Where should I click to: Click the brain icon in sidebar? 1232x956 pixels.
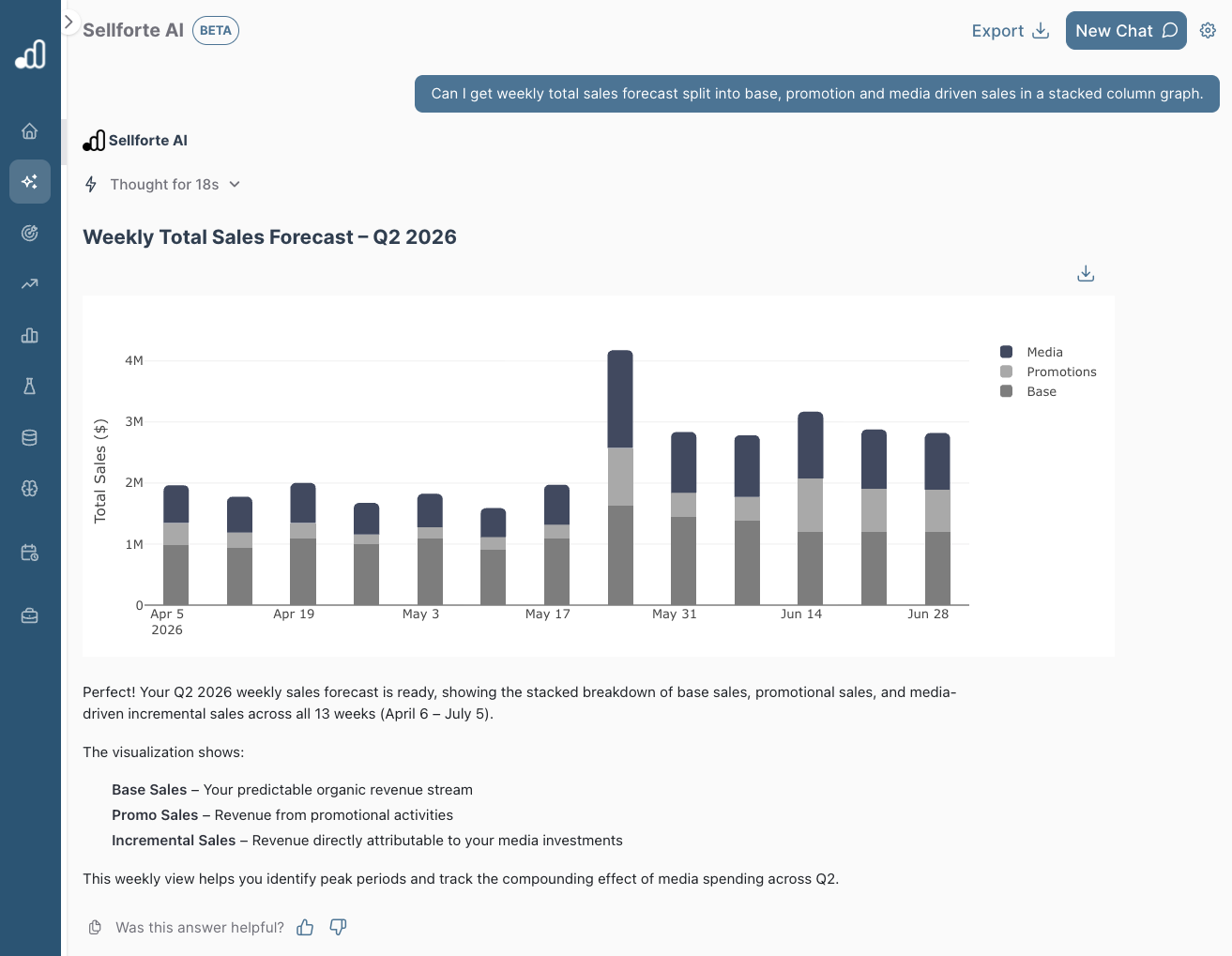click(30, 489)
